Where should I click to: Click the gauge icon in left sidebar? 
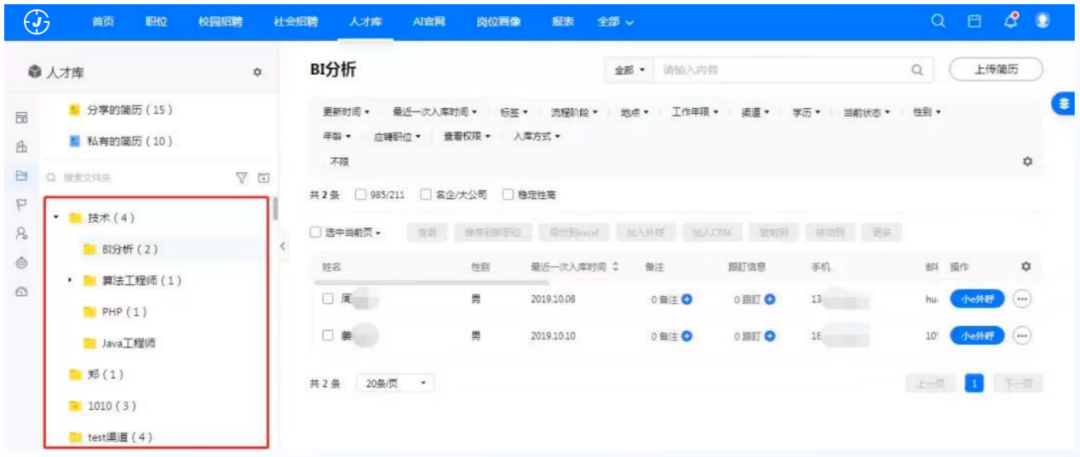coord(21,292)
